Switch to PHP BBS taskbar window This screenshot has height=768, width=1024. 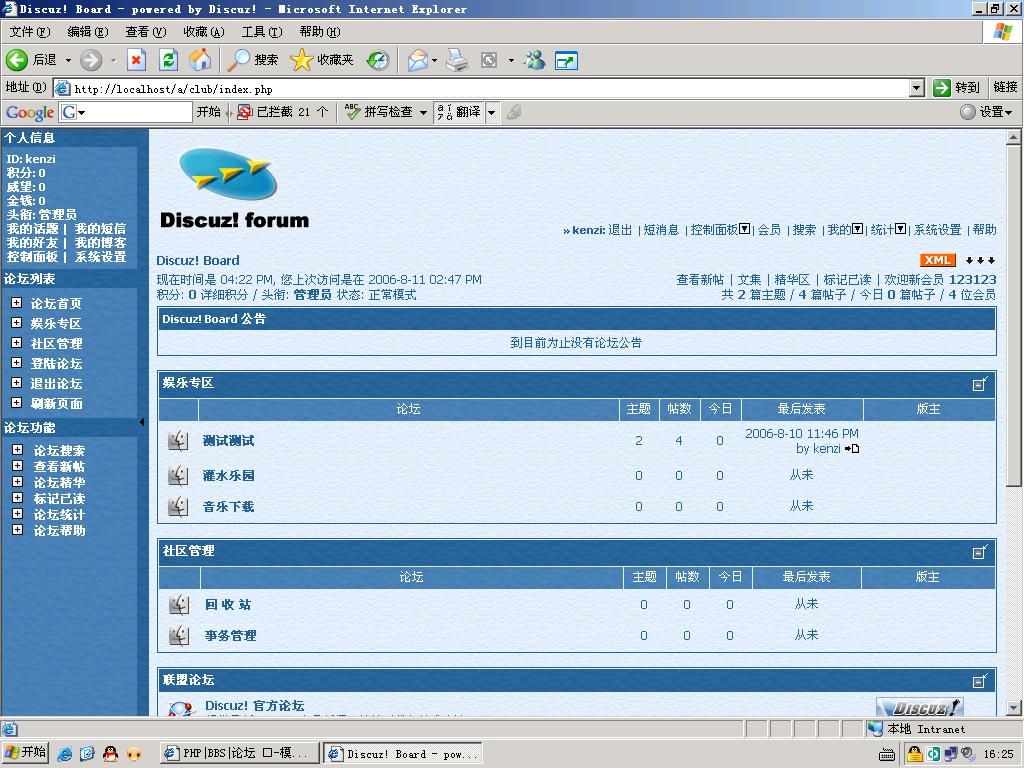239,753
